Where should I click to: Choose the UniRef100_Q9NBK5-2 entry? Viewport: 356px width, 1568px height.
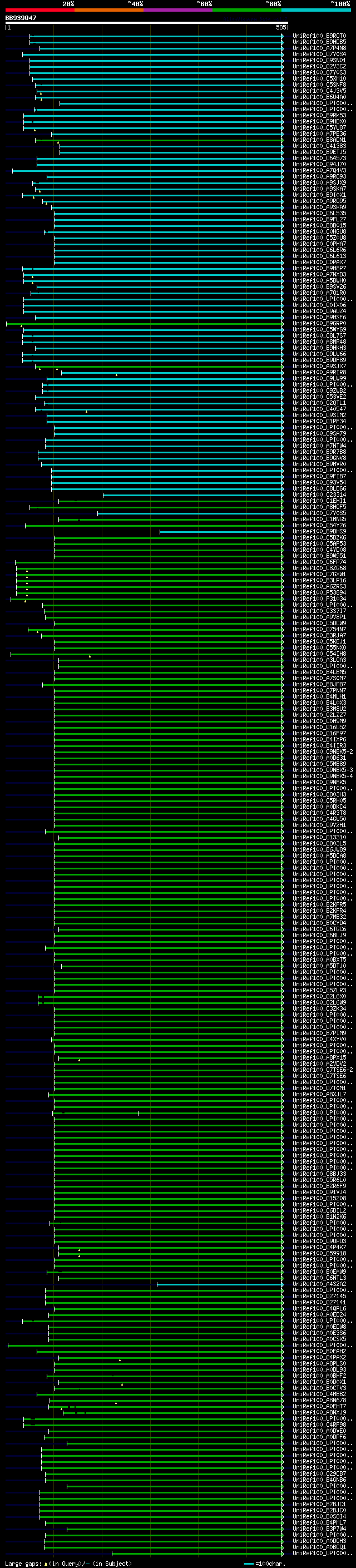pos(323,752)
